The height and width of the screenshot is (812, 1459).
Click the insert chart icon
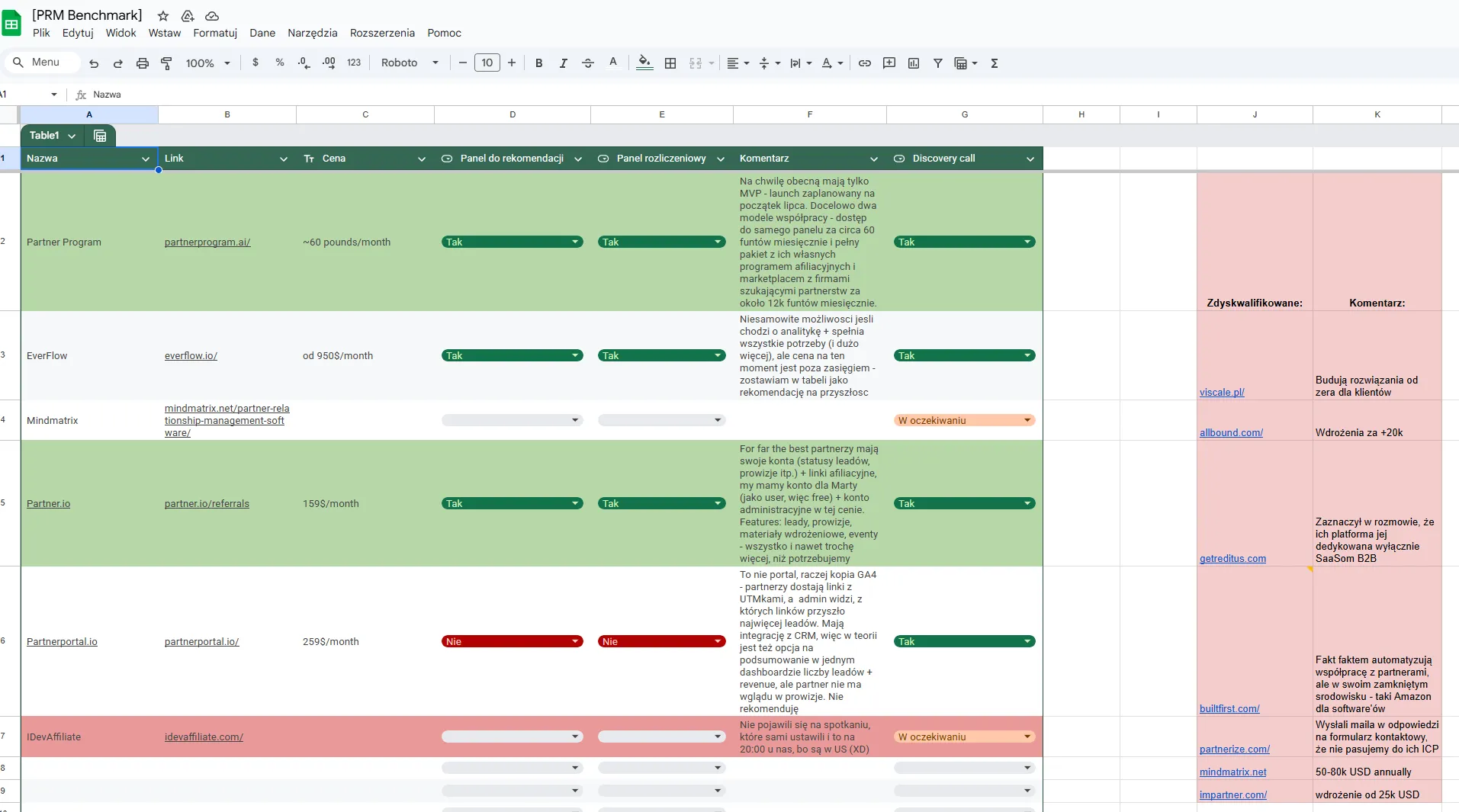point(913,63)
